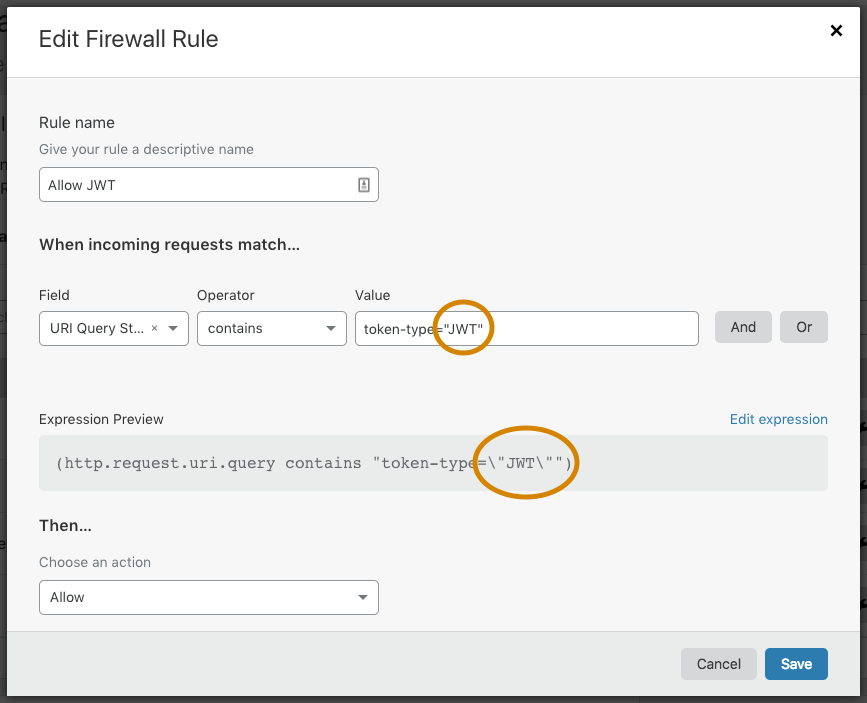The width and height of the screenshot is (867, 703).
Task: Click the Edit Firewall Rule title
Action: coord(128,39)
